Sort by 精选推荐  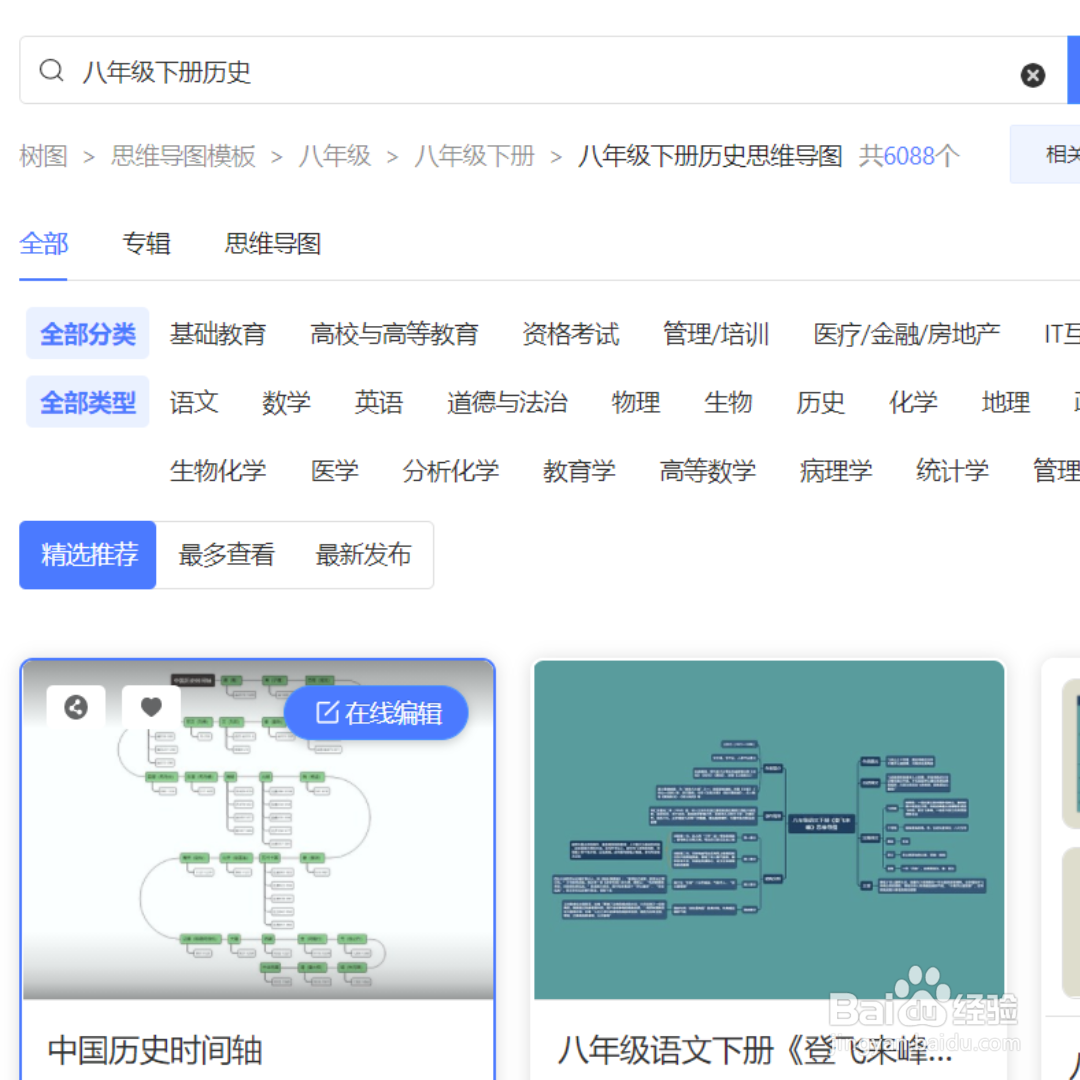pyautogui.click(x=88, y=555)
